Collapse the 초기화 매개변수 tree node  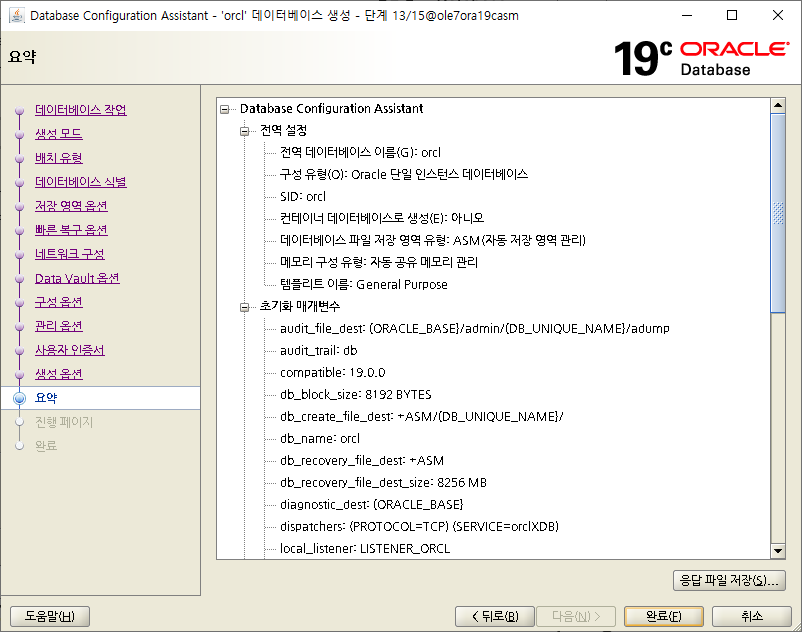pos(244,307)
